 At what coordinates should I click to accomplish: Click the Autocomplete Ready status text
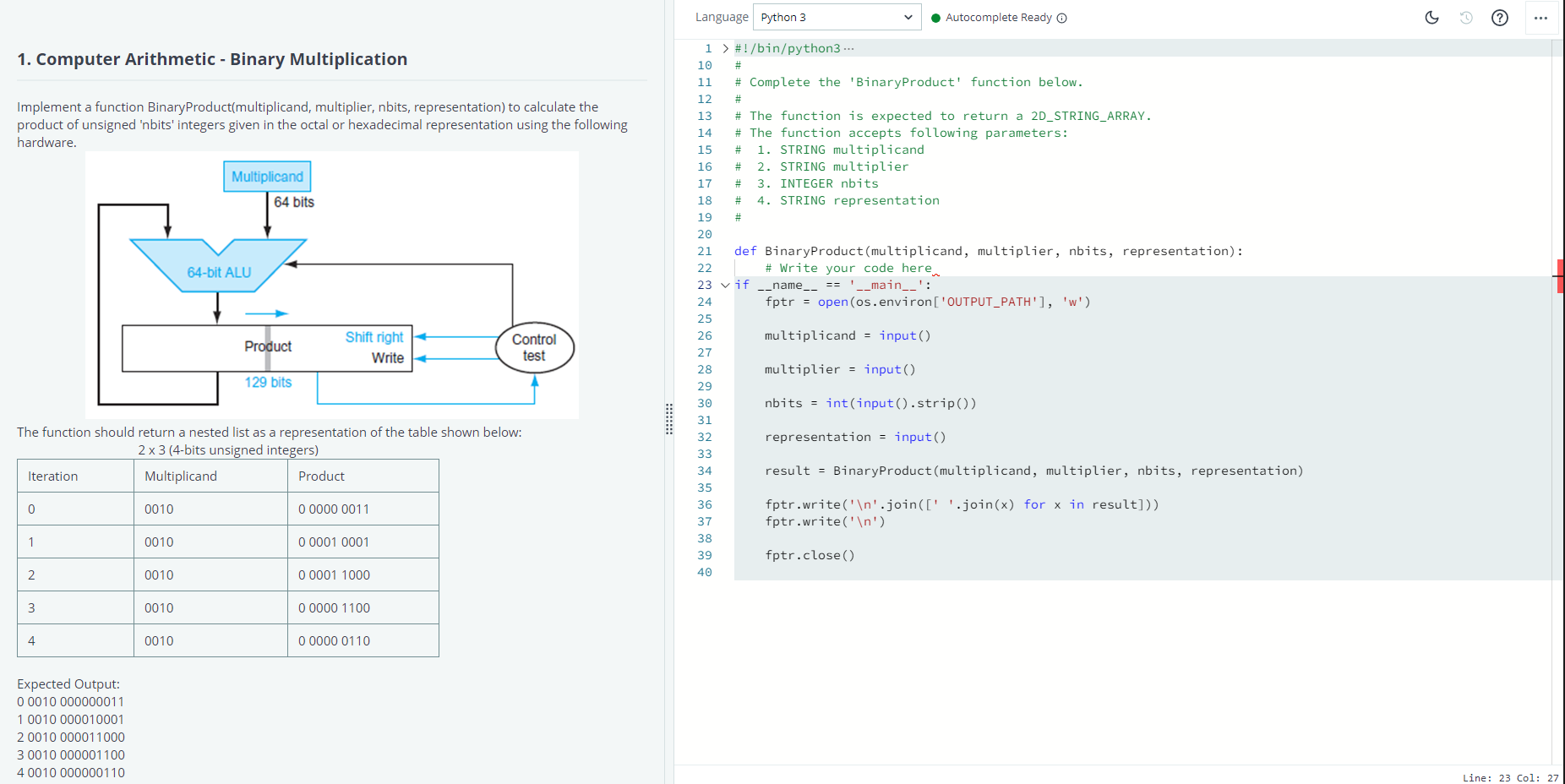[999, 18]
